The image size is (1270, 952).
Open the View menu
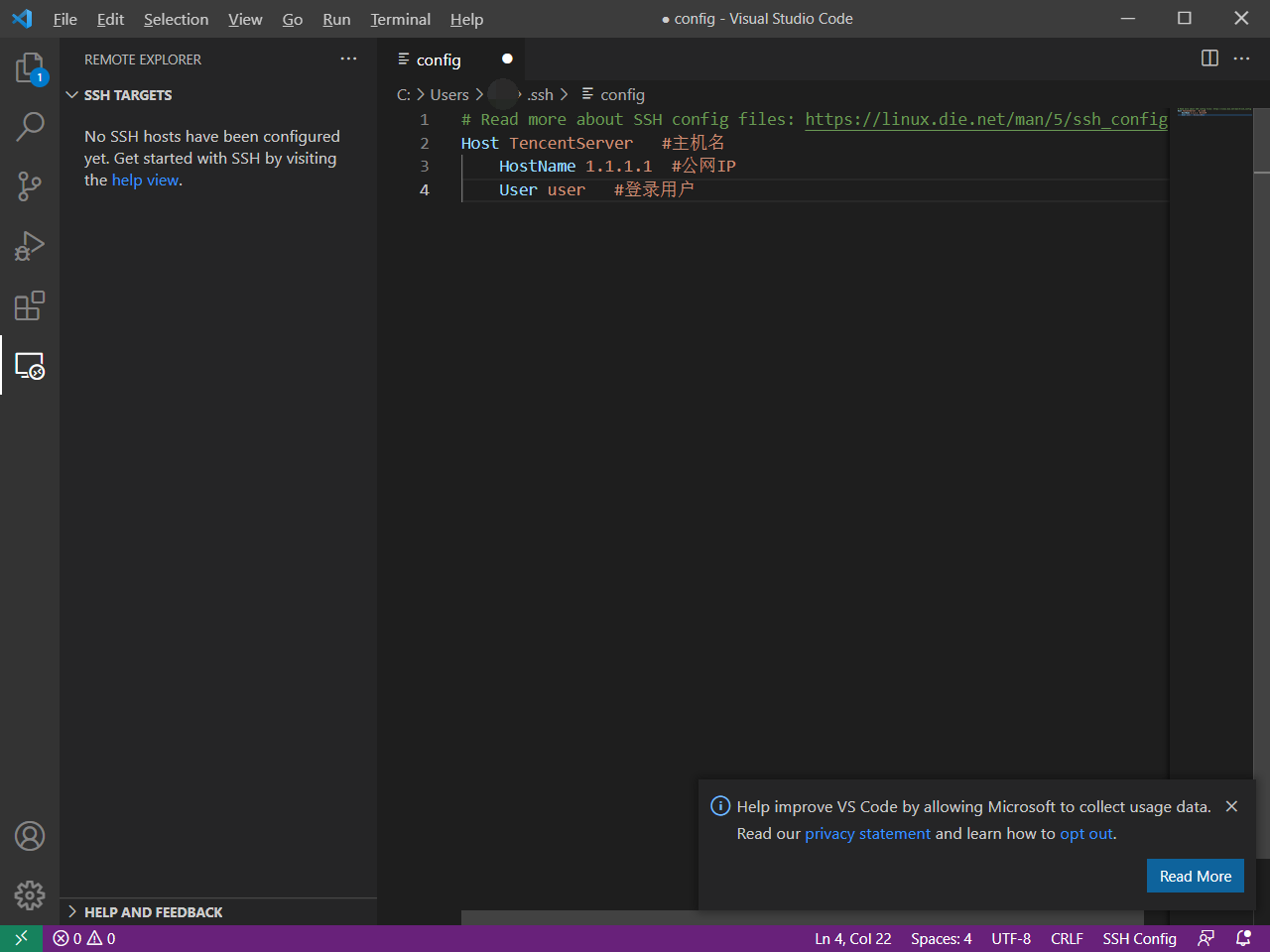245,19
